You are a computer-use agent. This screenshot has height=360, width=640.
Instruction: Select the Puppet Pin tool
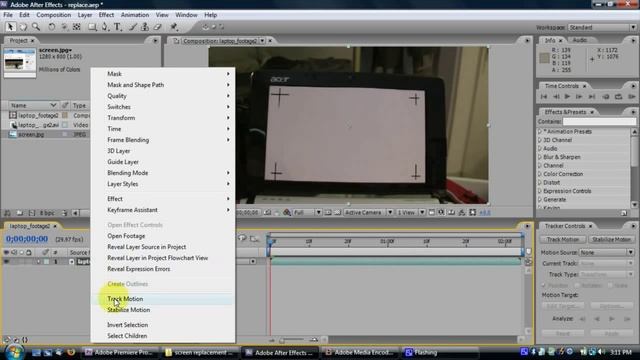[x=174, y=27]
